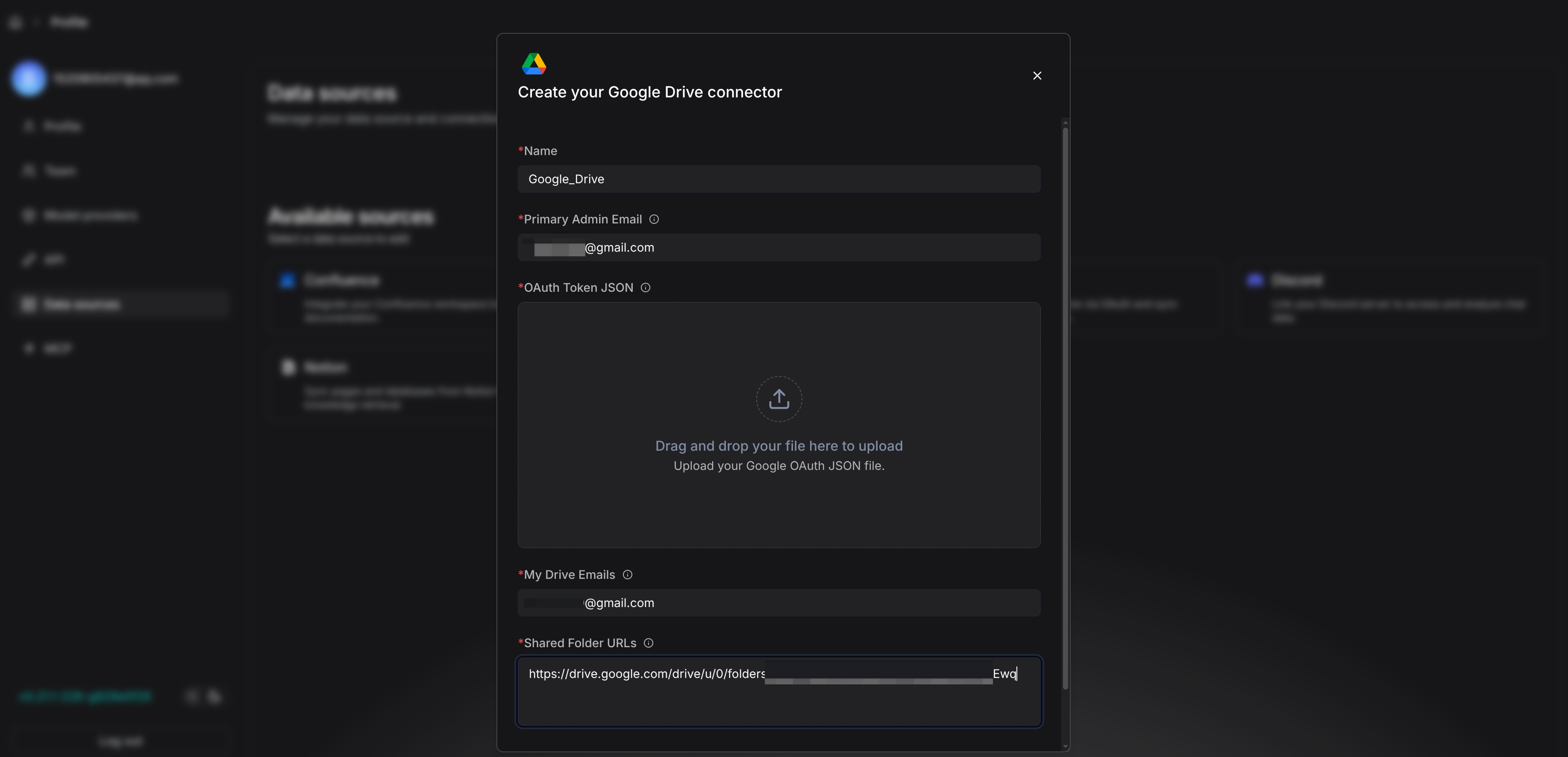This screenshot has width=1568, height=757.
Task: Focus the Primary Admin Email input
Action: tap(778, 248)
